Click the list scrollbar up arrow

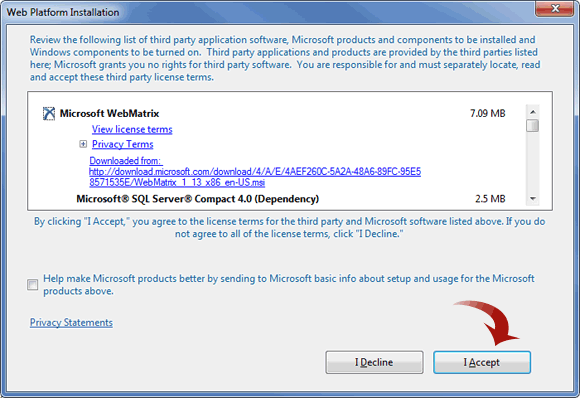point(533,112)
